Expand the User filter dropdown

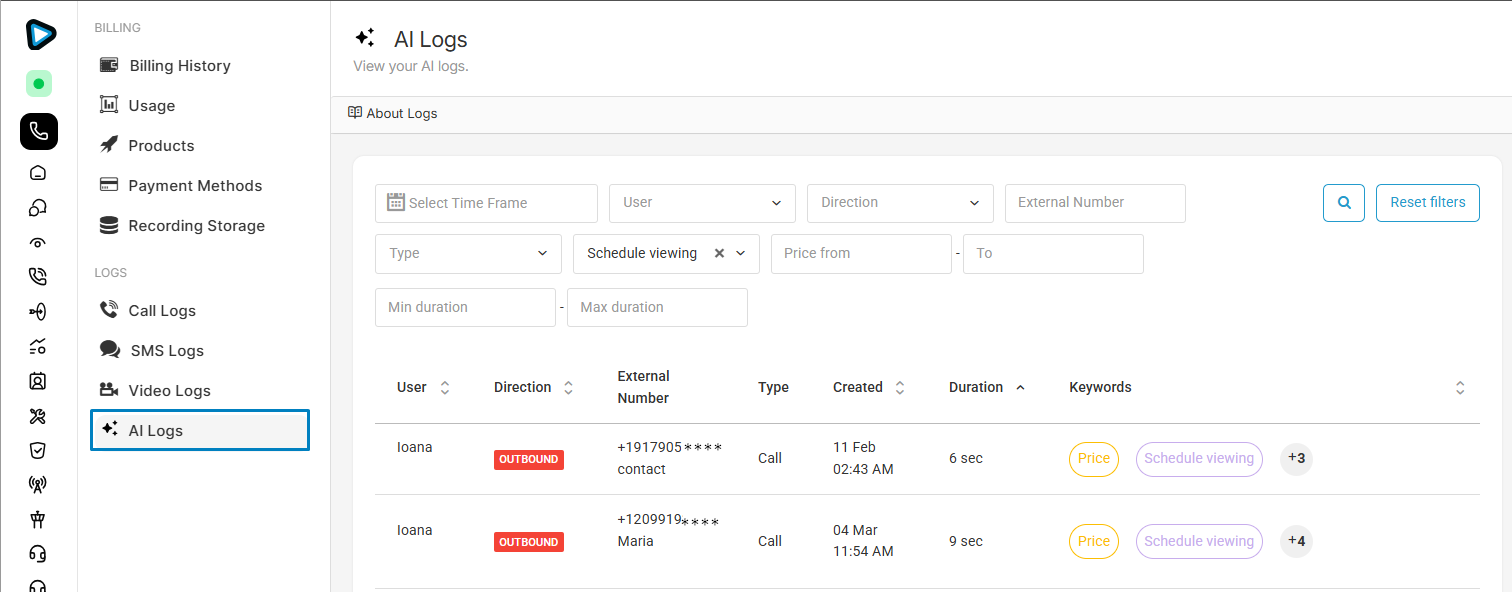click(x=702, y=203)
